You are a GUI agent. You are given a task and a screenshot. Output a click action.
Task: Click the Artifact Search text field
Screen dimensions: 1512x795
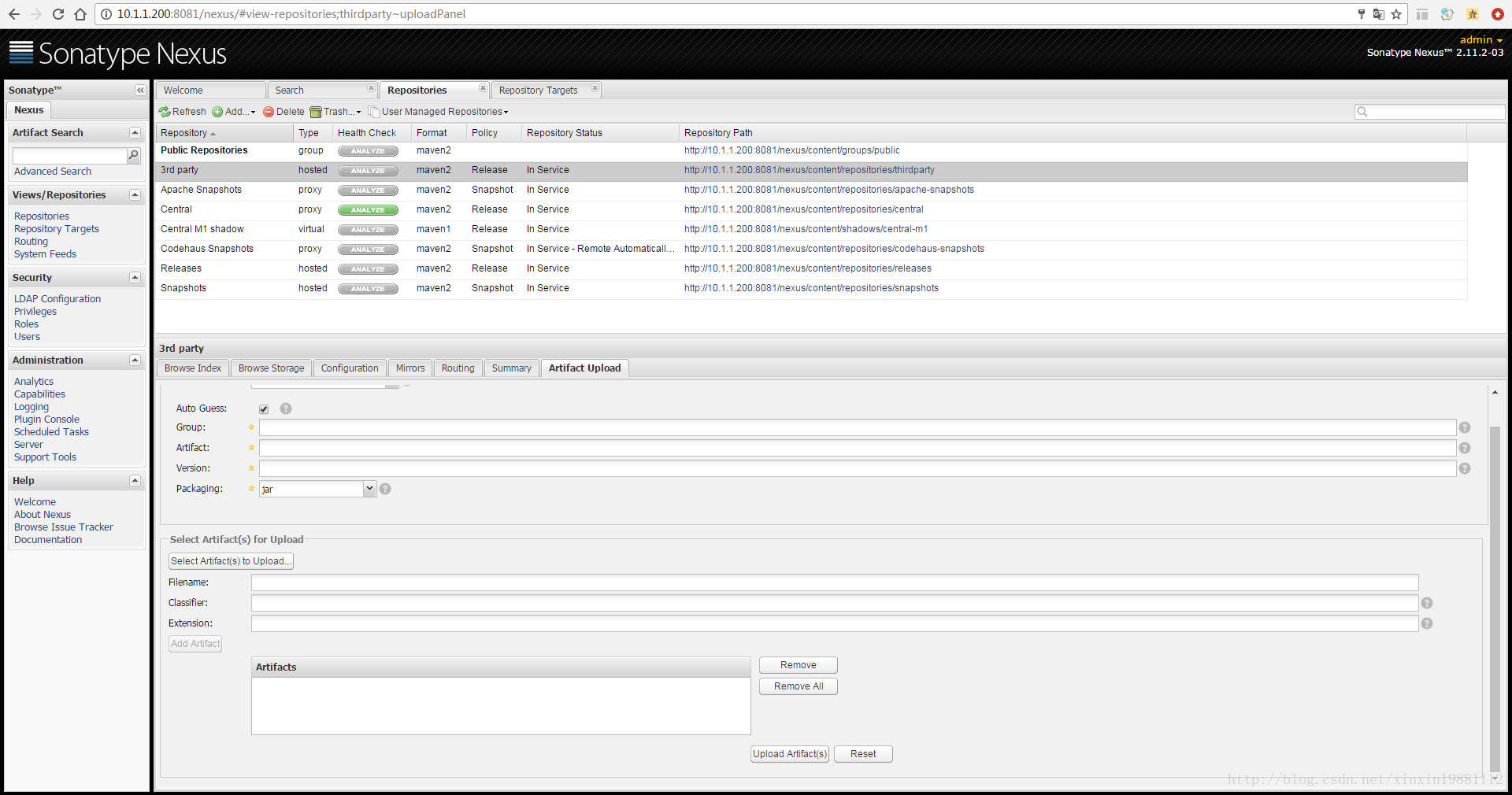(x=69, y=155)
